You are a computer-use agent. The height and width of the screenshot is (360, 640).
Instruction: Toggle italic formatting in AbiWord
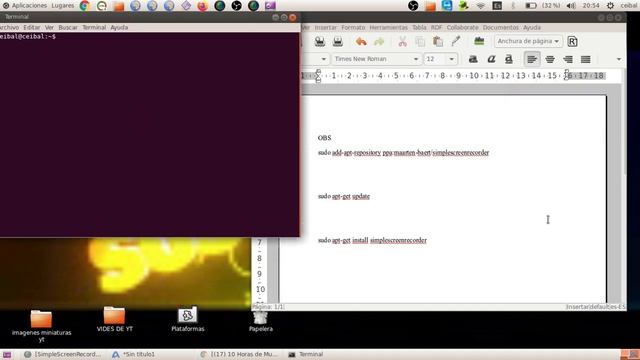(491, 59)
